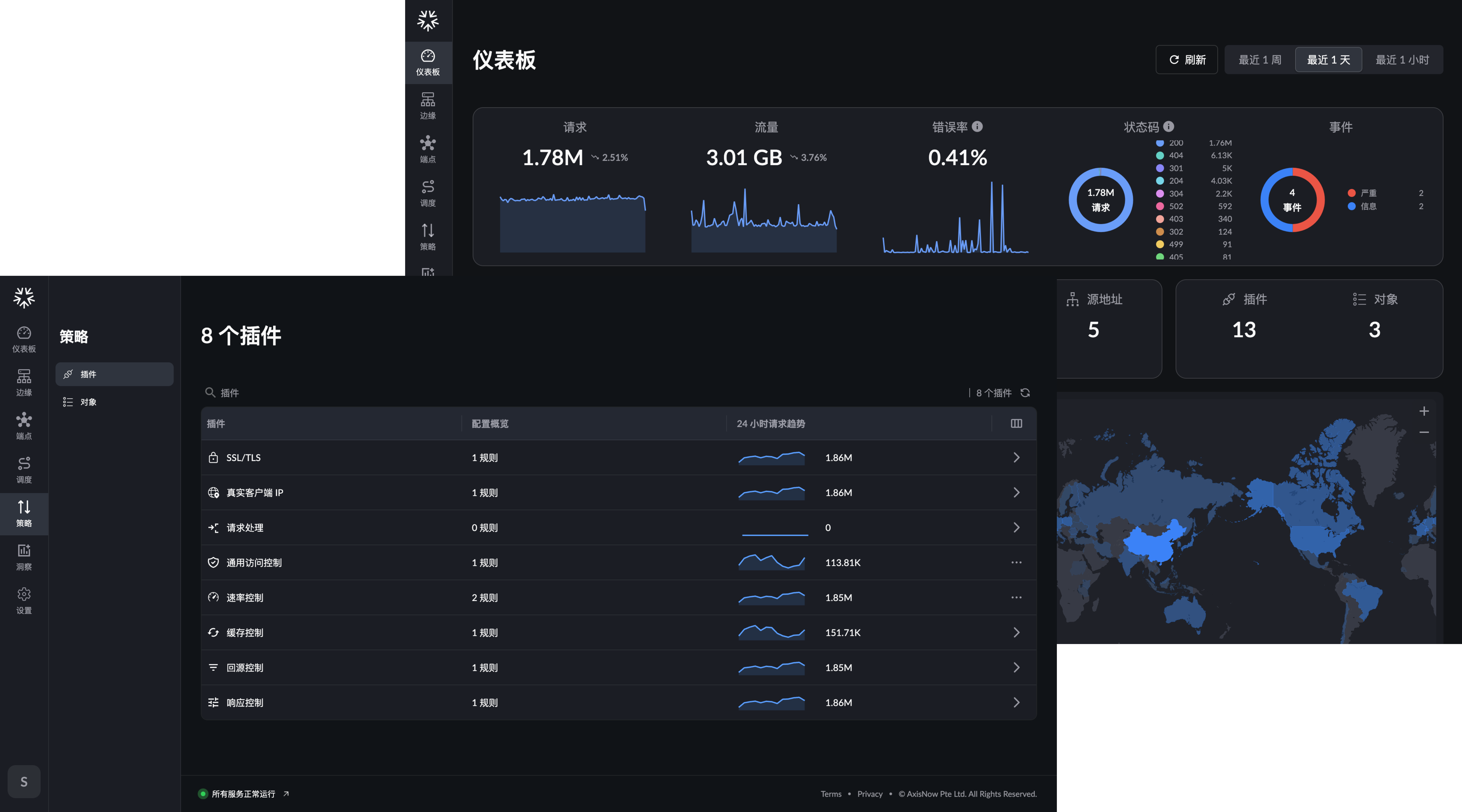Click the S user avatar
Viewport: 1462px width, 812px height.
click(24, 781)
